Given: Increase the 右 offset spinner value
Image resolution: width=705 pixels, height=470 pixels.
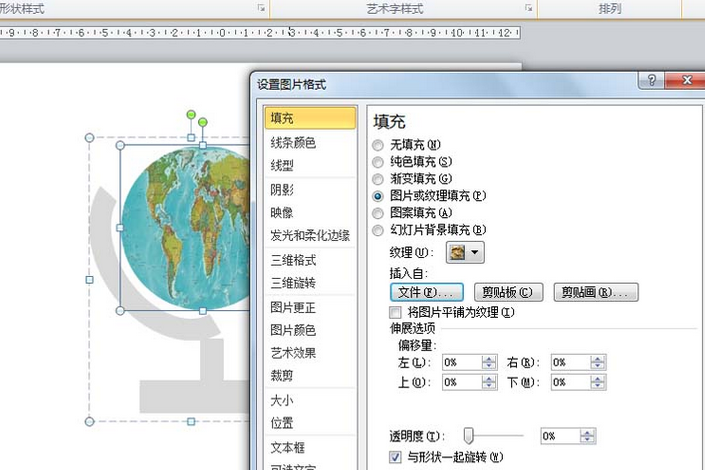Looking at the screenshot, I should pos(598,358).
